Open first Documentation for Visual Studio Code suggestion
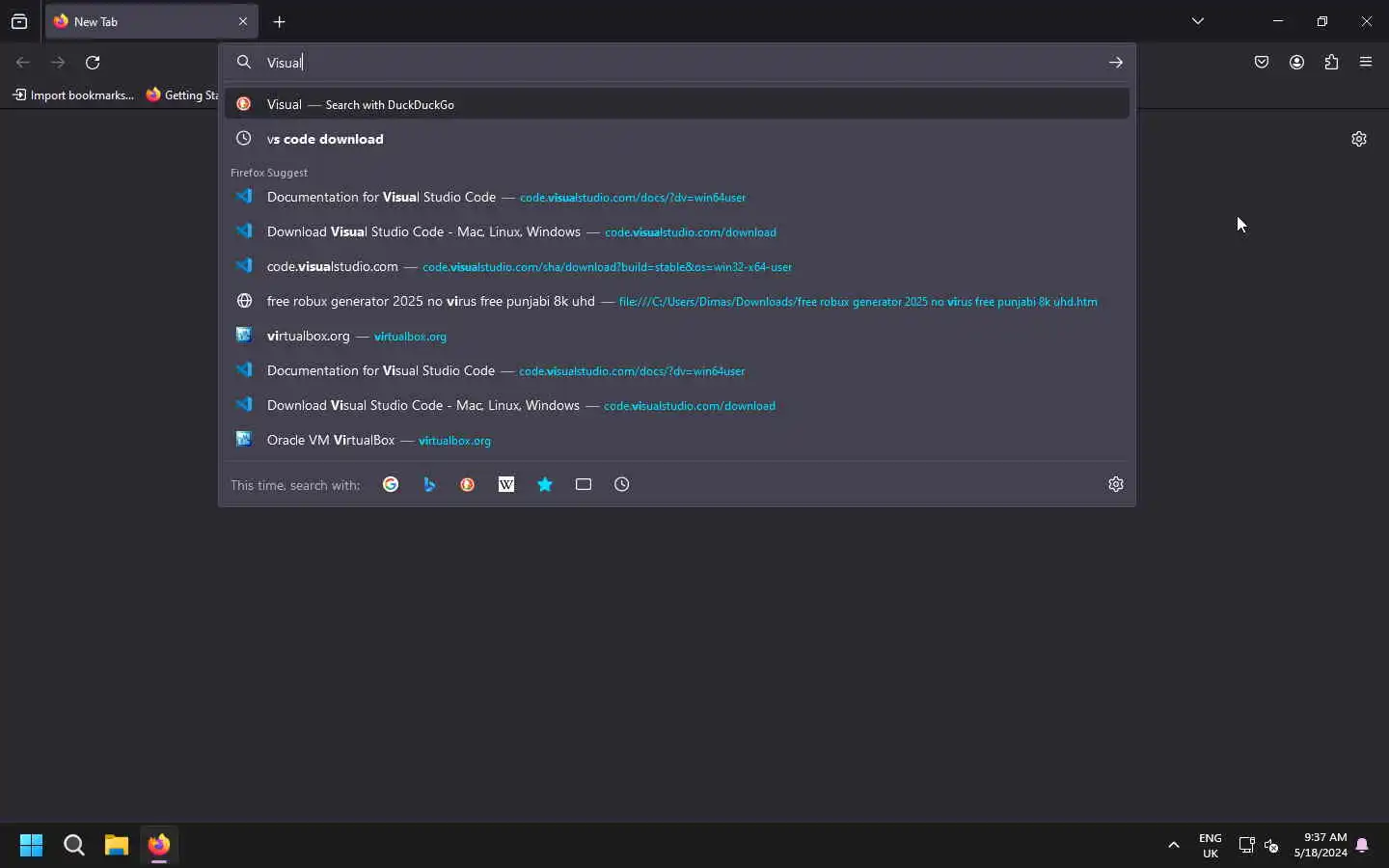This screenshot has height=868, width=1389. tap(677, 197)
